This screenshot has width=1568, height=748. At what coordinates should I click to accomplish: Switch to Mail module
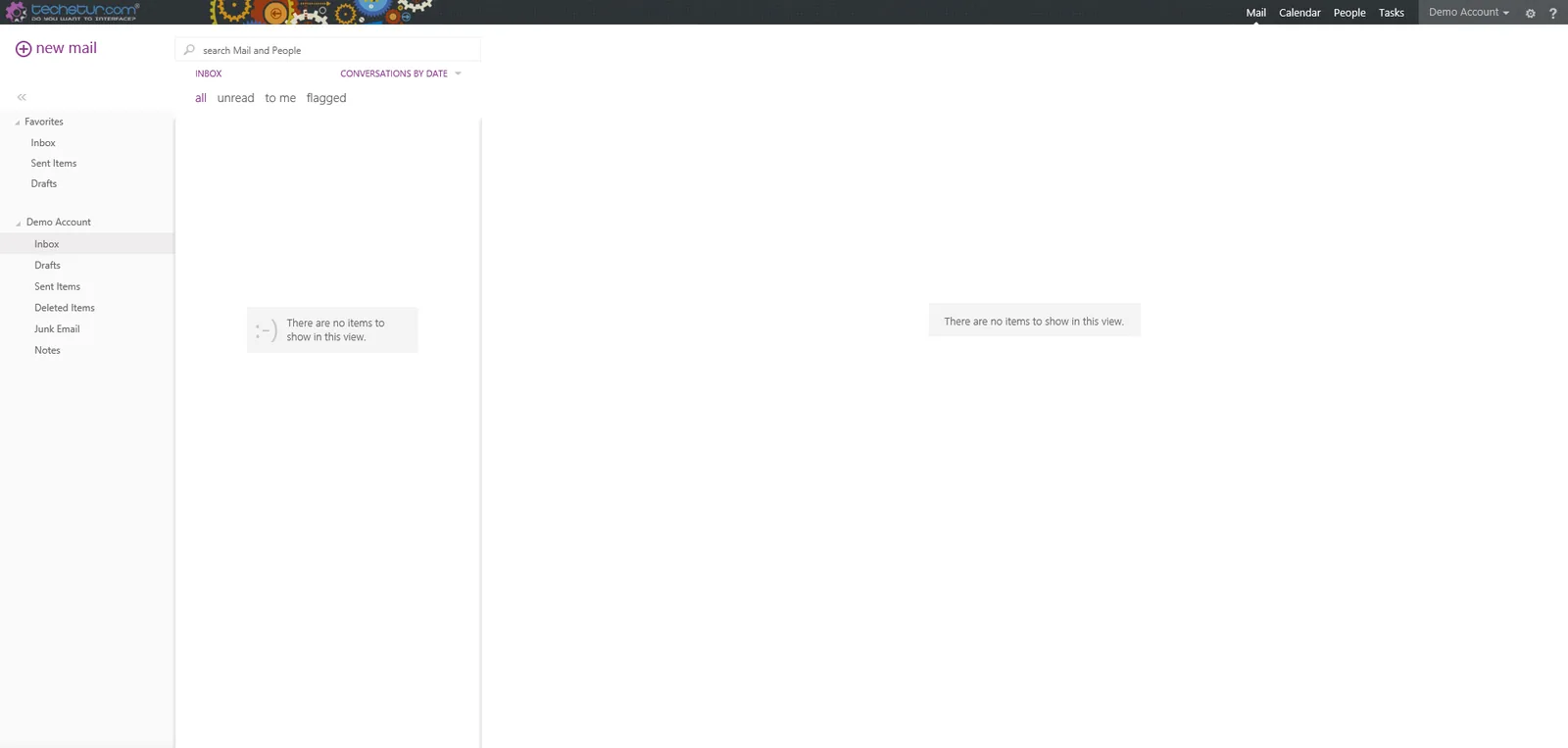(x=1255, y=13)
